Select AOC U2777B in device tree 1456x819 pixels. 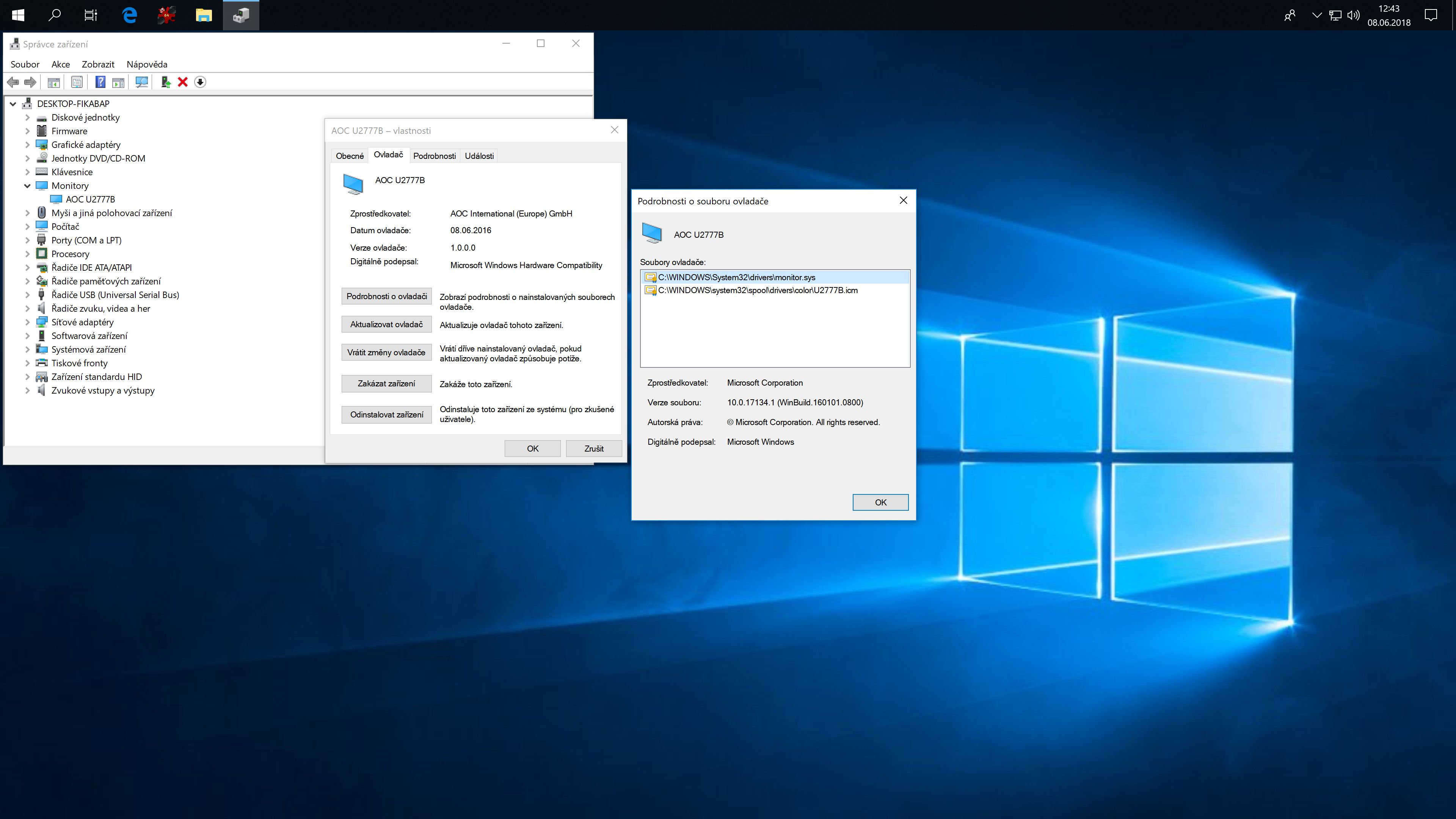90,199
